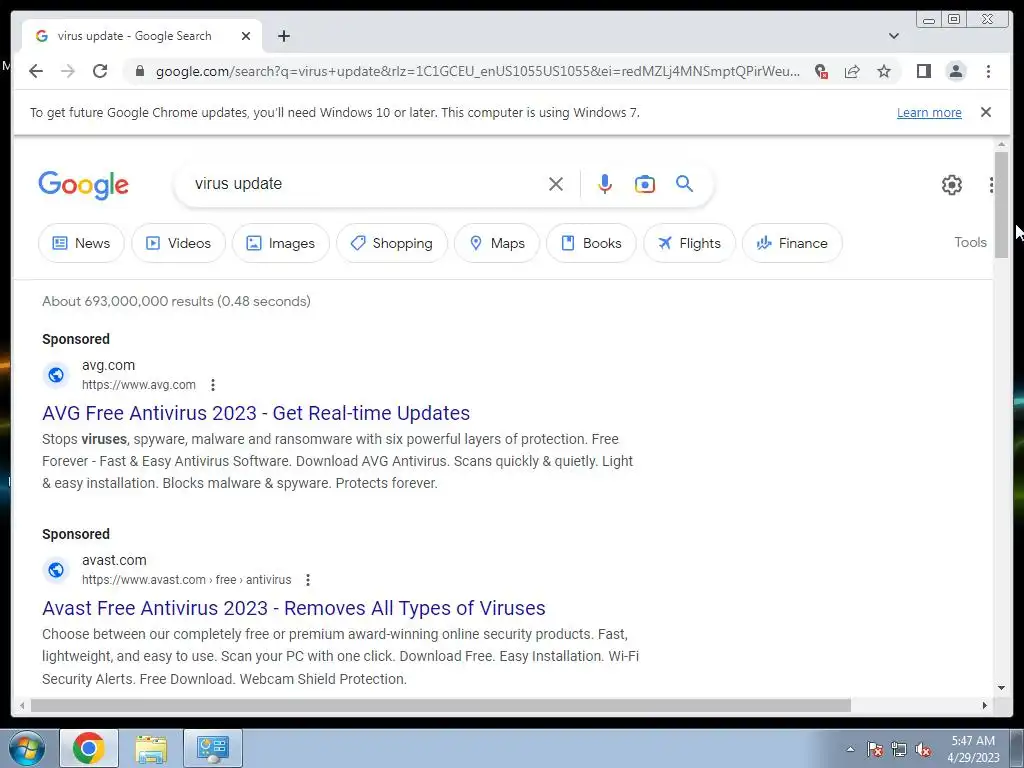Image resolution: width=1024 pixels, height=768 pixels.
Task: Click the avast.com free antivirus URL text
Action: (x=187, y=579)
